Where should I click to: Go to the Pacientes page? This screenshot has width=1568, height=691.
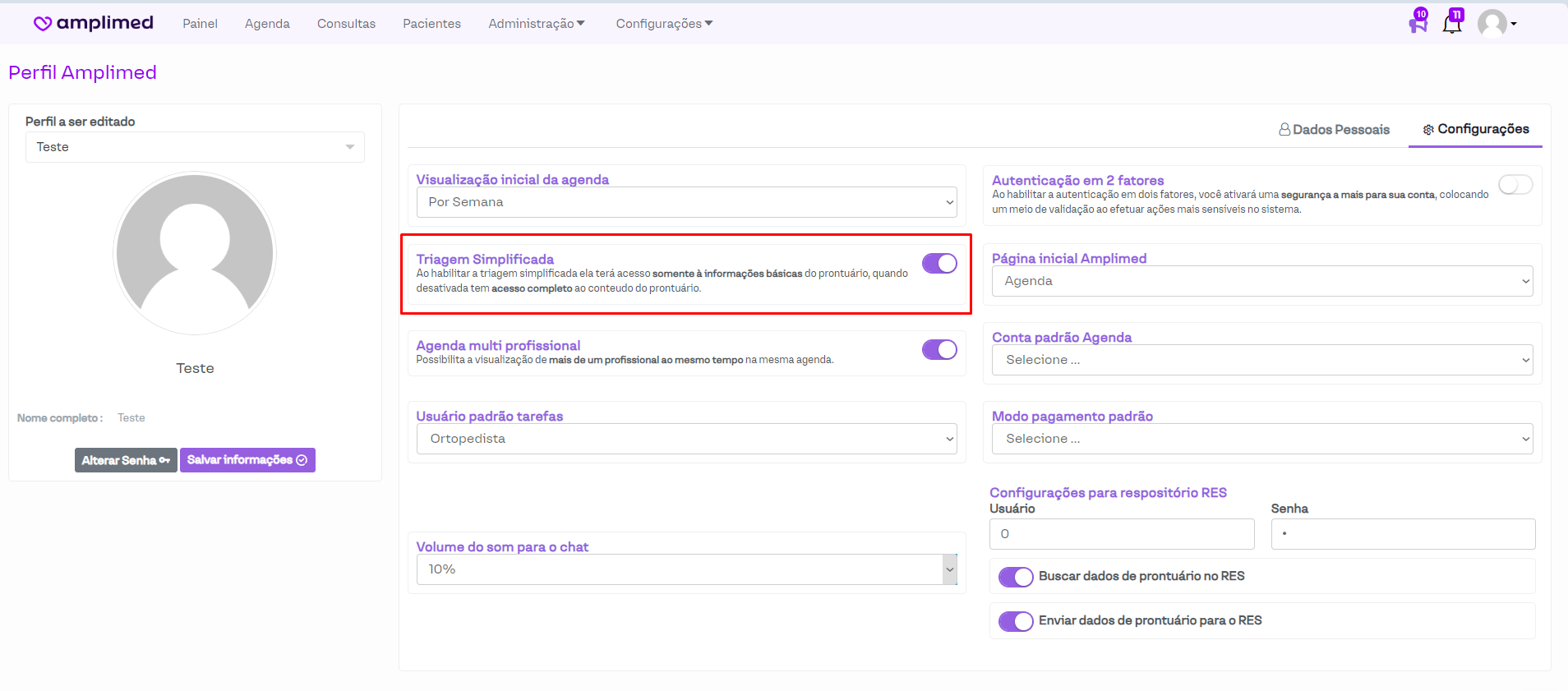click(x=431, y=24)
